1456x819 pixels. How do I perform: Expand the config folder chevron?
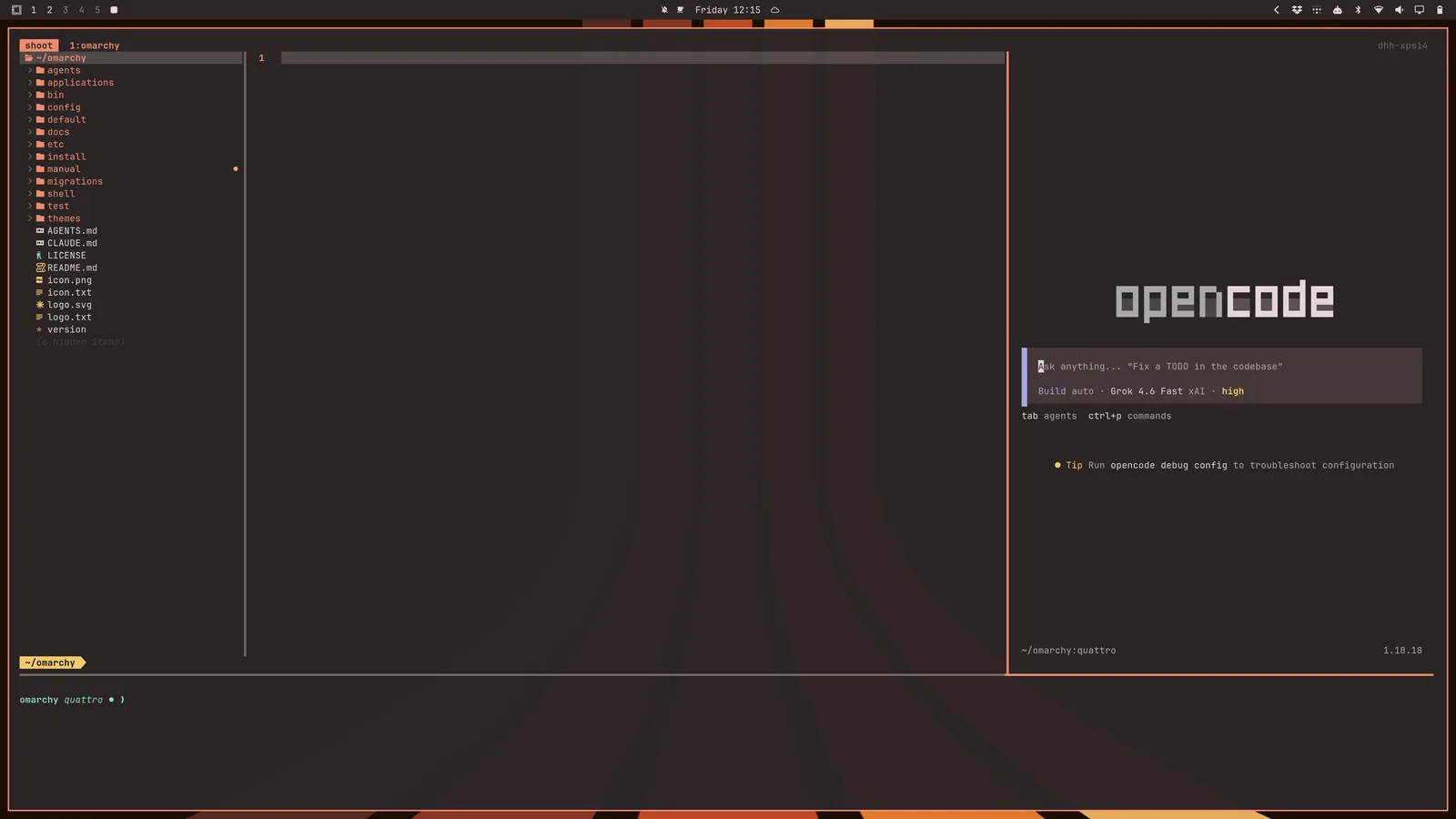[30, 107]
